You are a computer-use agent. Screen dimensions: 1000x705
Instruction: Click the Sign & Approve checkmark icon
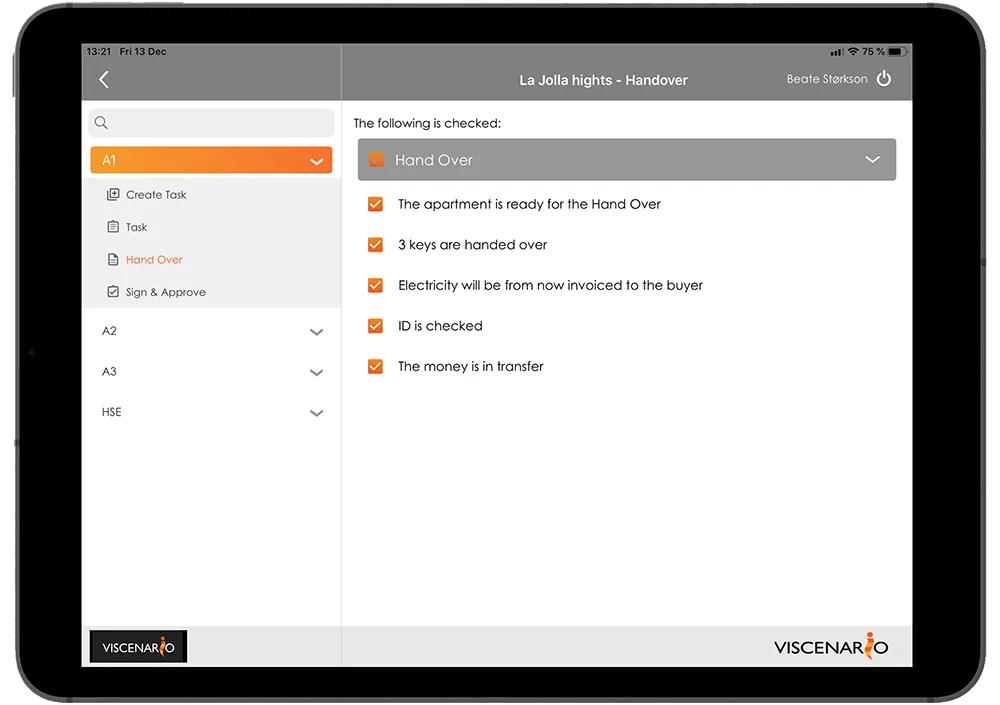[113, 292]
